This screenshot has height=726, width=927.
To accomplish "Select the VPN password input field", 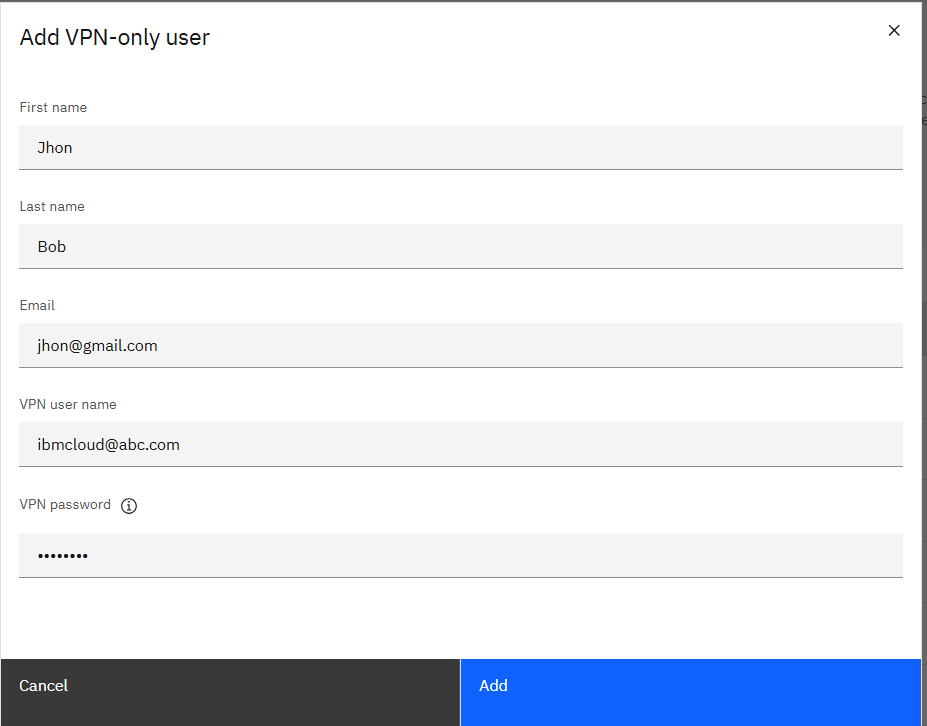I will tap(461, 555).
